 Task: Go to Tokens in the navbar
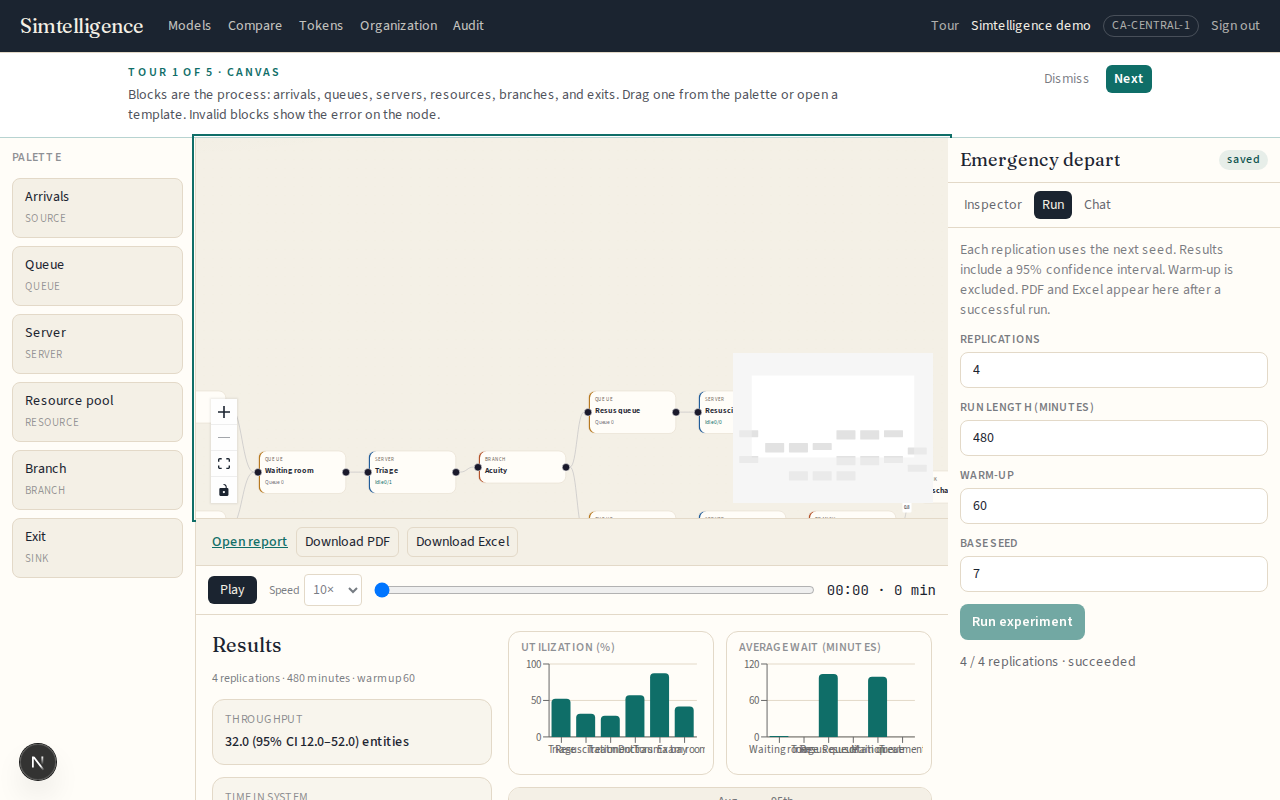[321, 26]
